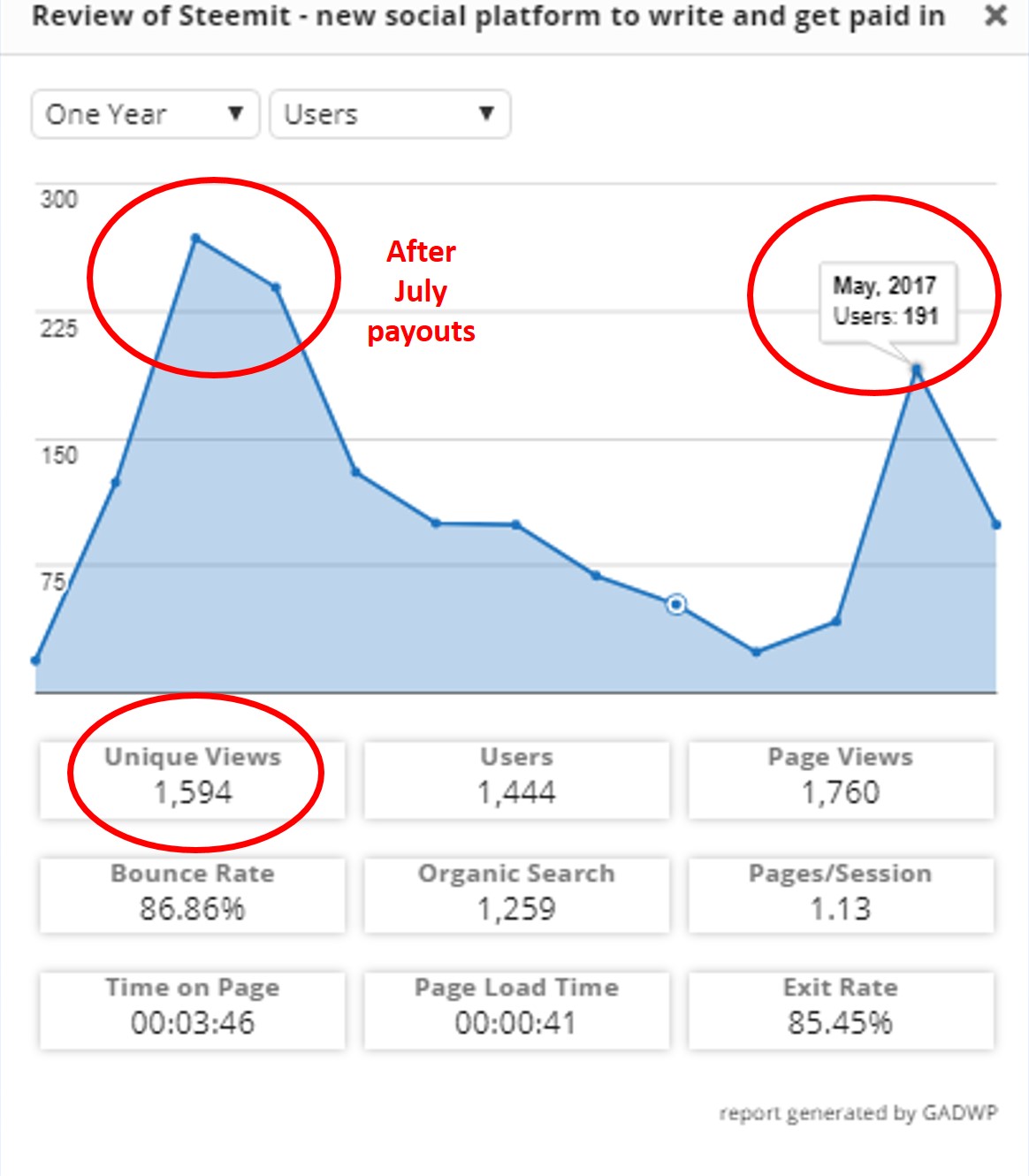The height and width of the screenshot is (1176, 1029).
Task: Select the Users 1,444 box
Action: click(x=516, y=779)
